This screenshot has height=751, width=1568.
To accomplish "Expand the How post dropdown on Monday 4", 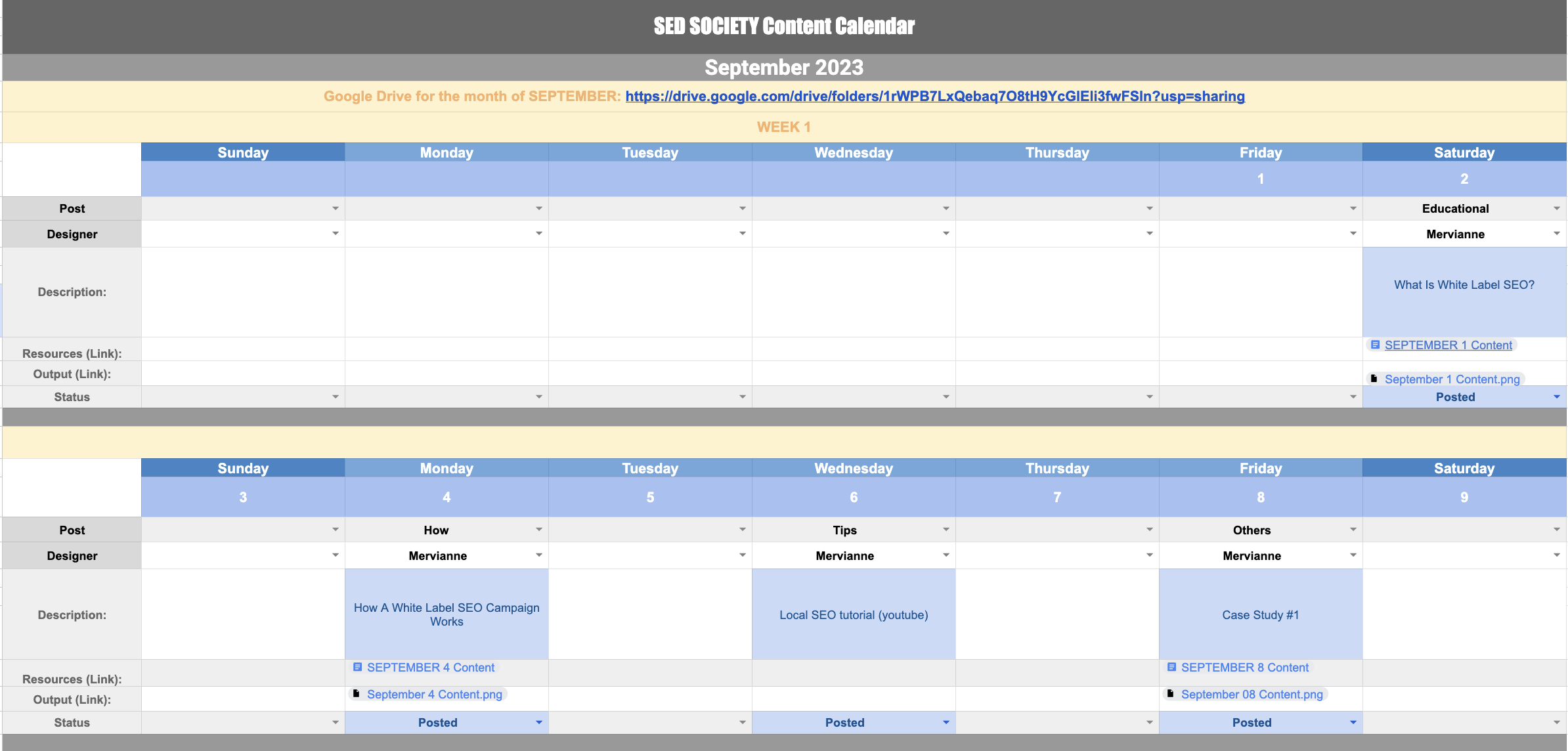I will [x=538, y=530].
